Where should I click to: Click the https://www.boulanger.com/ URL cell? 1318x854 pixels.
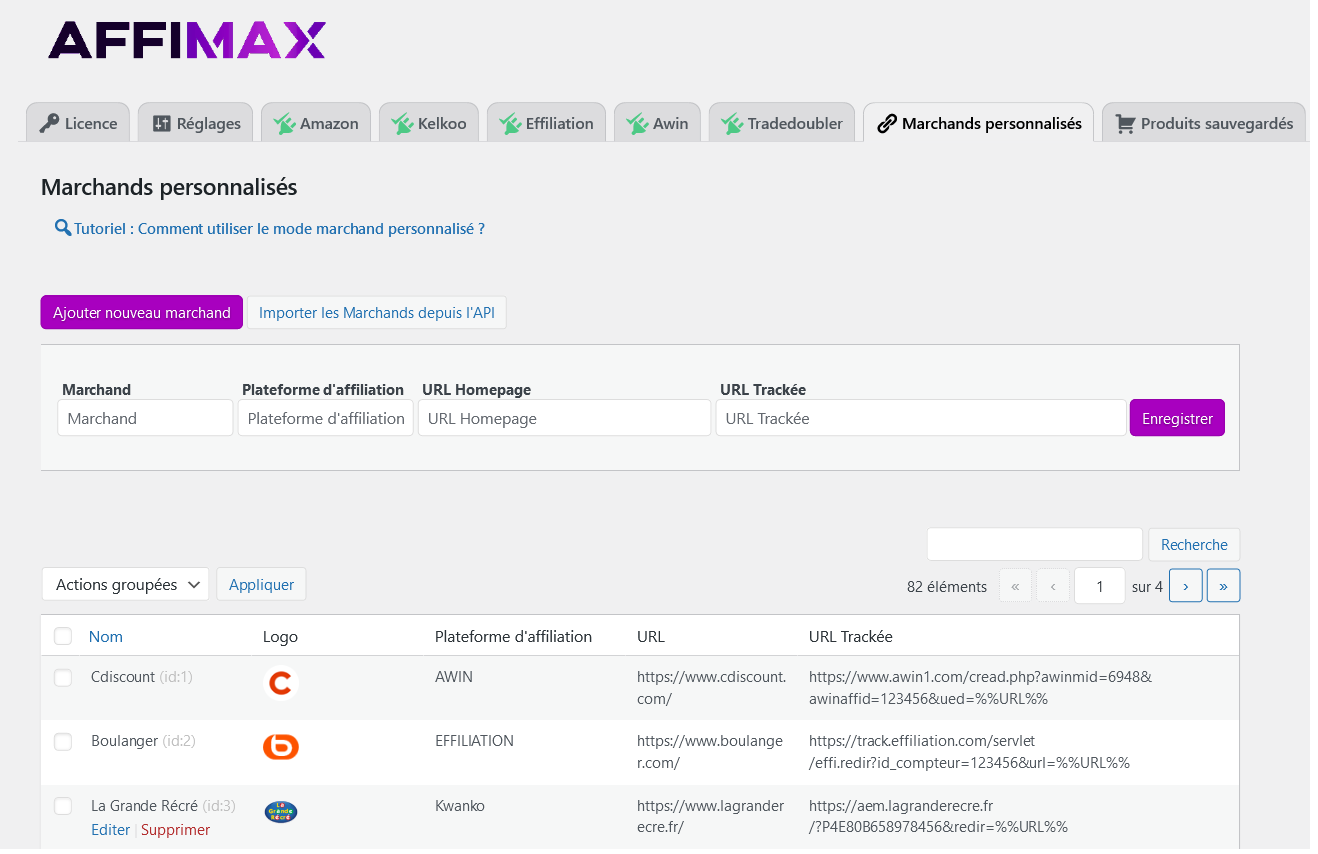tap(709, 752)
